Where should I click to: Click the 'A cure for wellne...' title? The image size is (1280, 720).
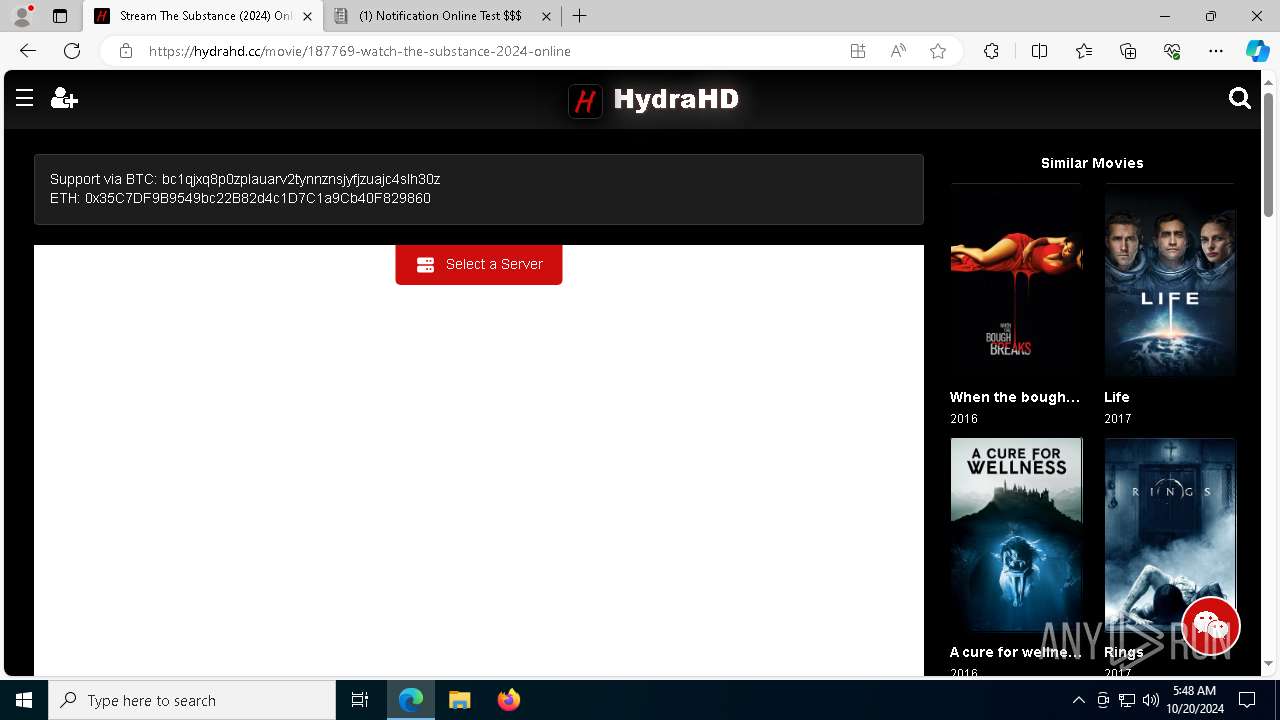coord(1015,652)
